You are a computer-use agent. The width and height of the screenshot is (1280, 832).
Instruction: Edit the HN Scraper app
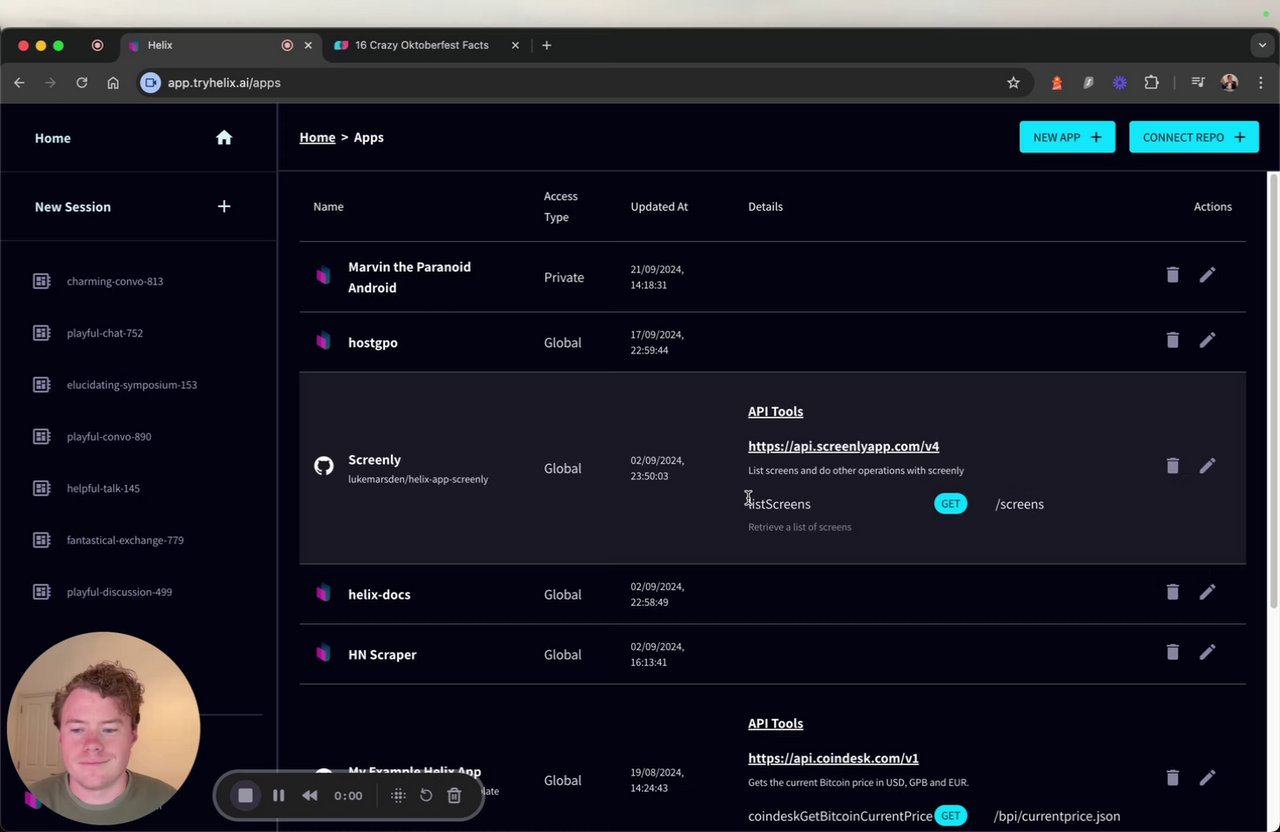(1207, 652)
